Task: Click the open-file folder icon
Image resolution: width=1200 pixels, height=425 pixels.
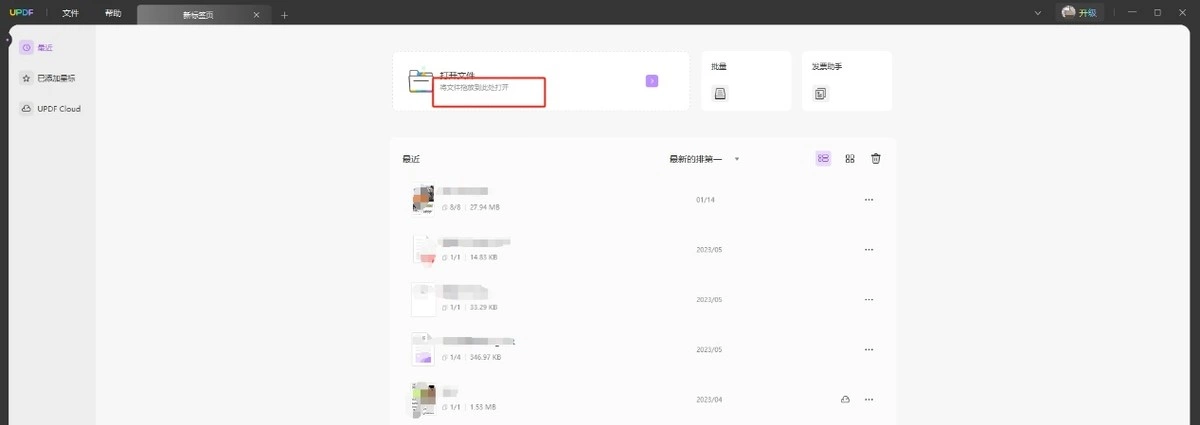Action: pyautogui.click(x=421, y=81)
